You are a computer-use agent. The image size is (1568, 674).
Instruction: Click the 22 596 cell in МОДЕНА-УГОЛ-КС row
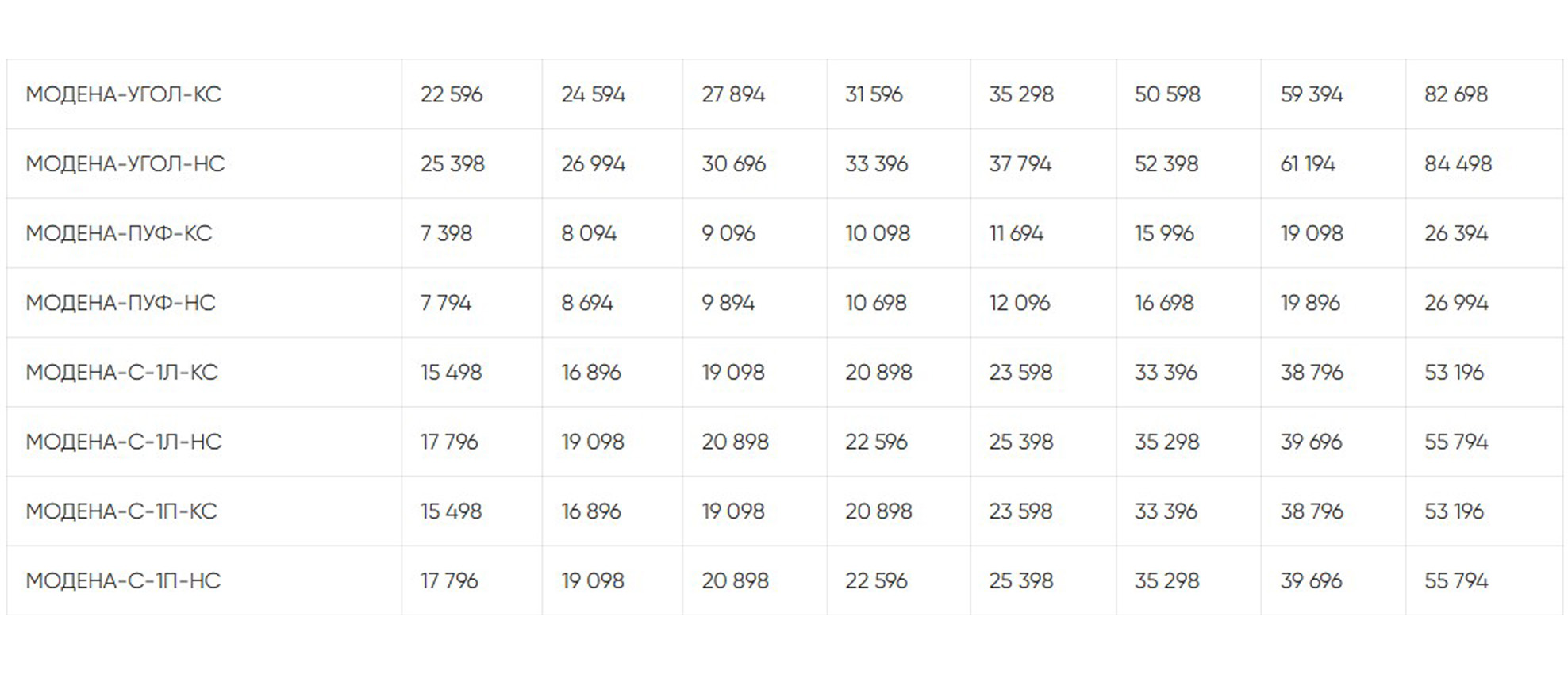coord(451,94)
